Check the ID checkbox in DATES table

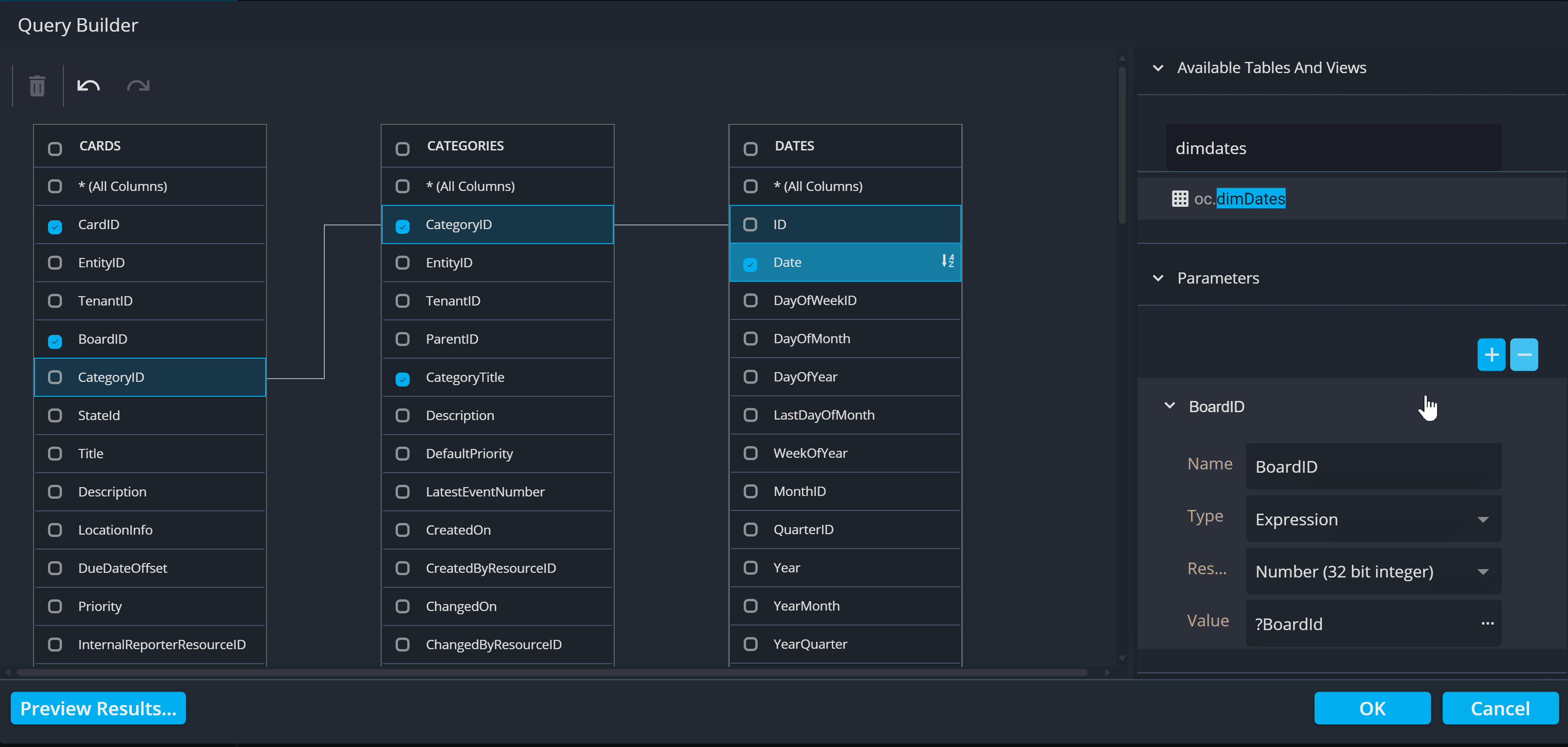(750, 224)
